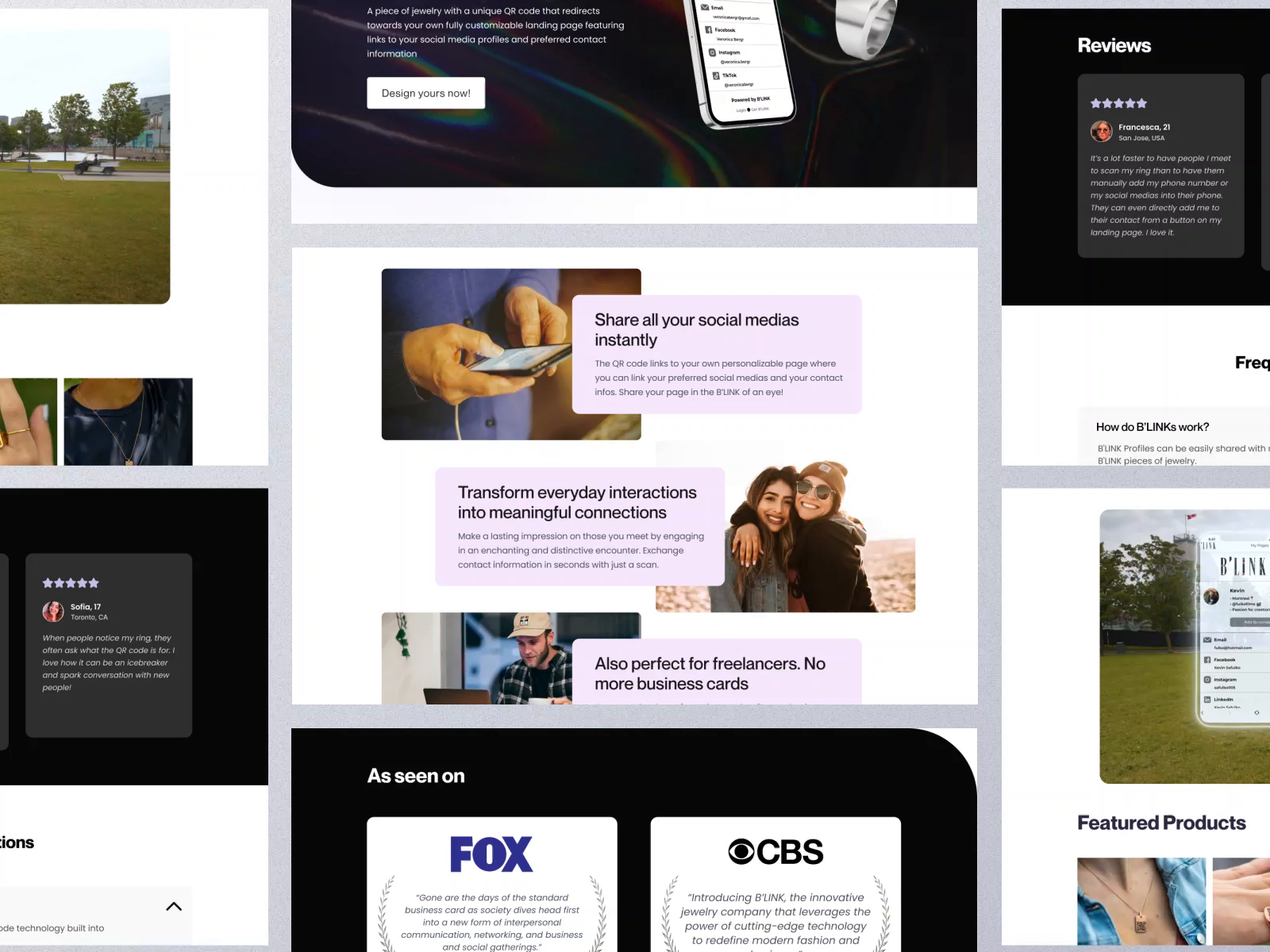Click the hands holding phone photo
1270x952 pixels.
point(476,355)
